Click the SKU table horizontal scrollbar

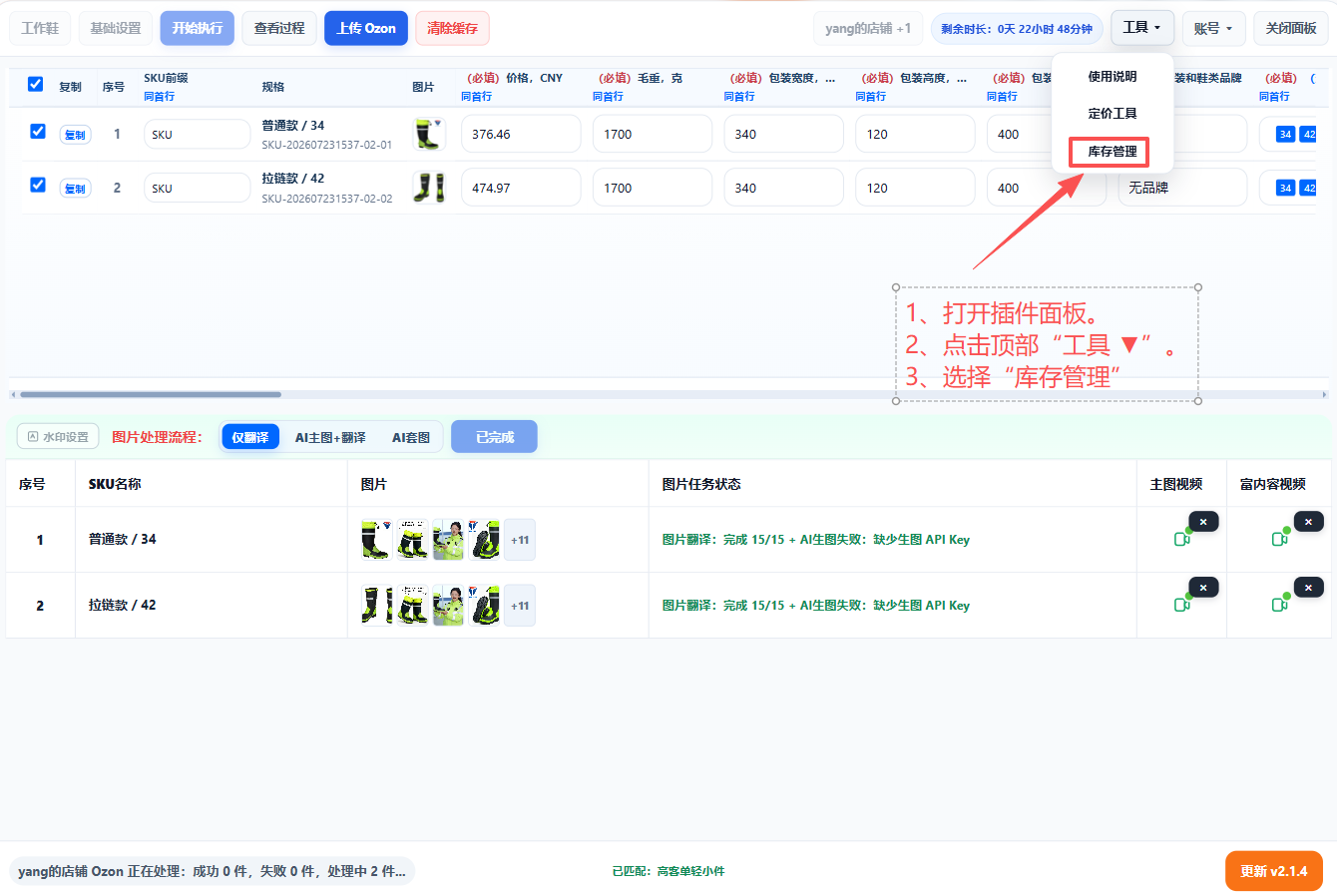click(150, 394)
